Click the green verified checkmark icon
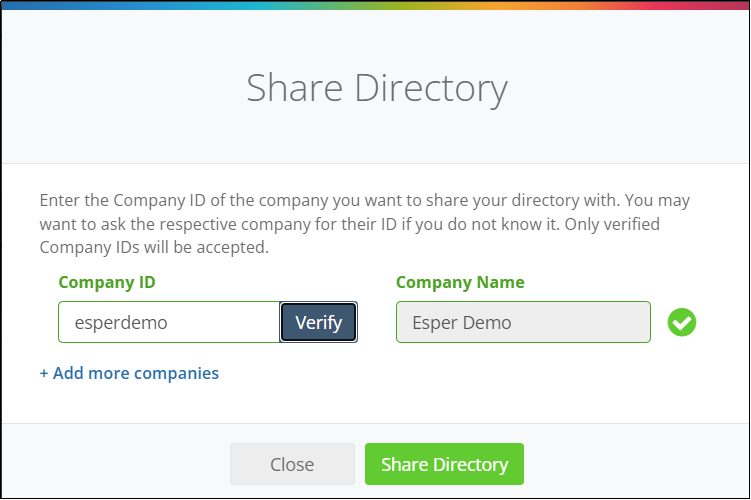 click(682, 322)
